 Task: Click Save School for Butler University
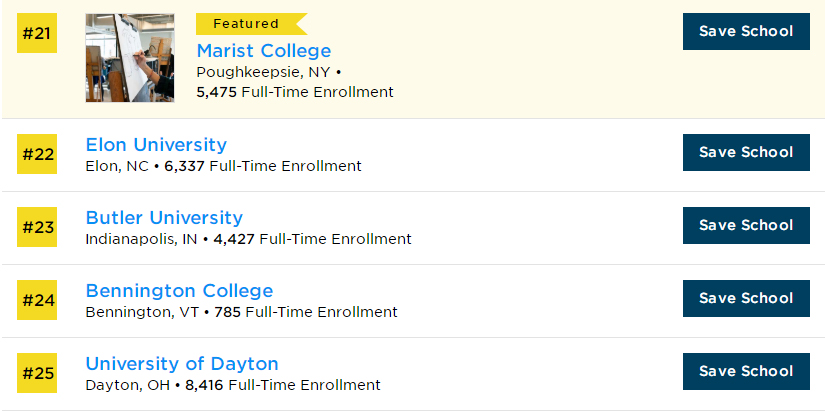point(745,226)
